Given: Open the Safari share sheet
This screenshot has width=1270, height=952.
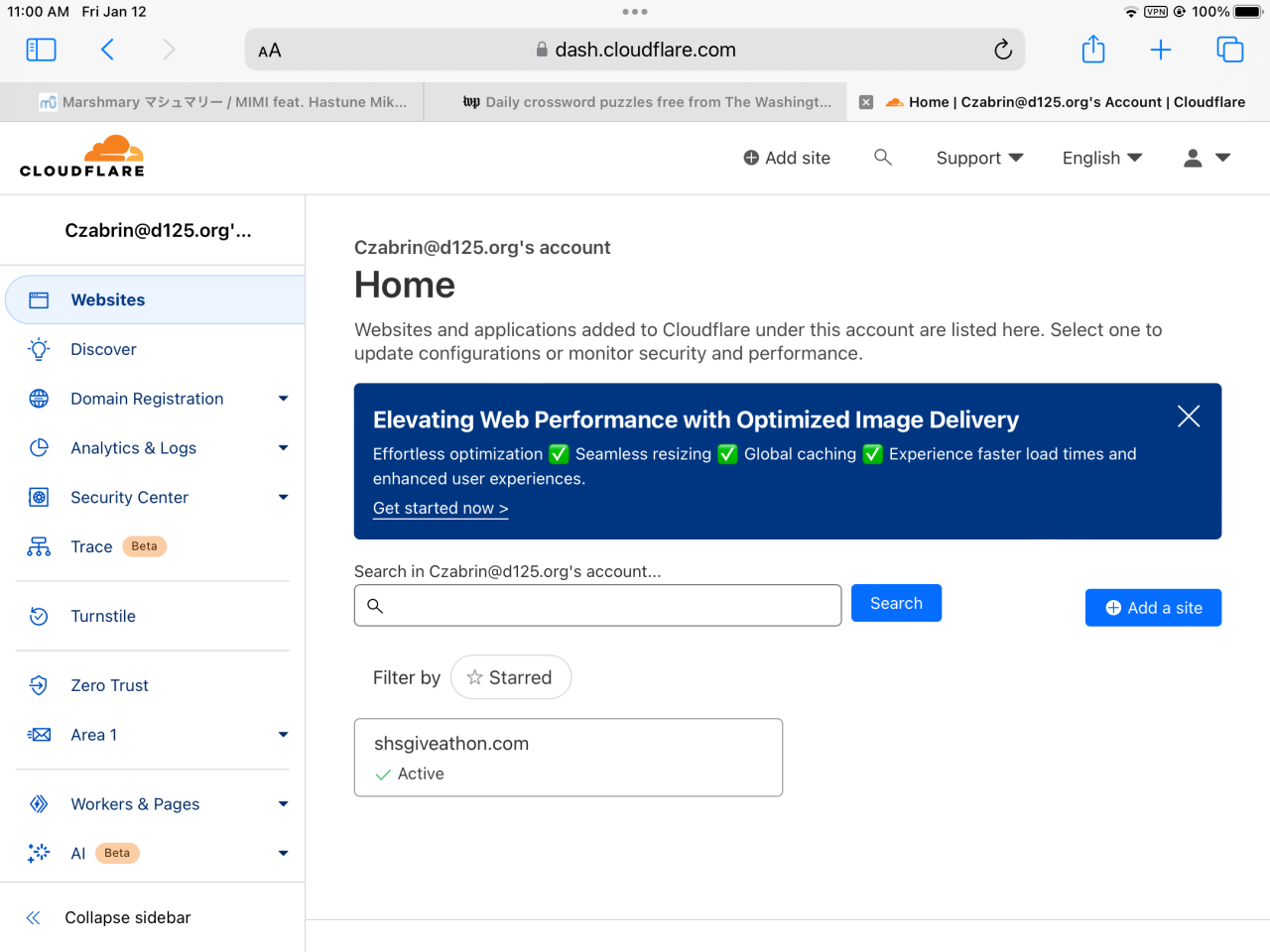Looking at the screenshot, I should click(1093, 49).
